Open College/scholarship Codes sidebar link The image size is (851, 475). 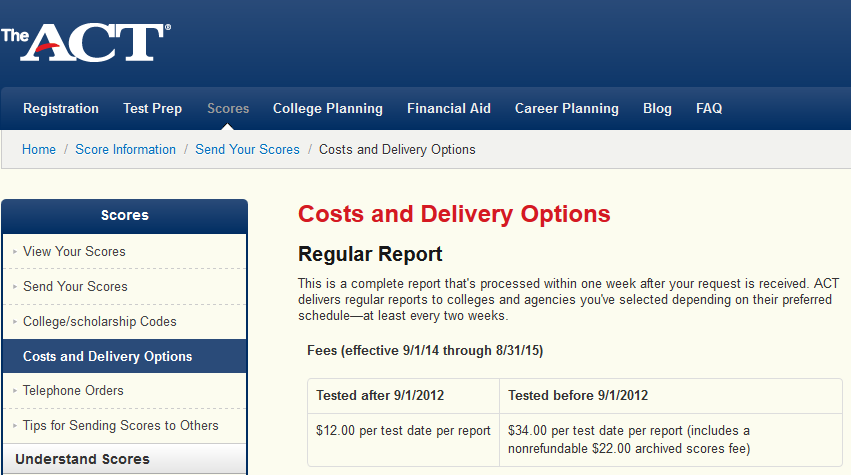click(x=99, y=321)
